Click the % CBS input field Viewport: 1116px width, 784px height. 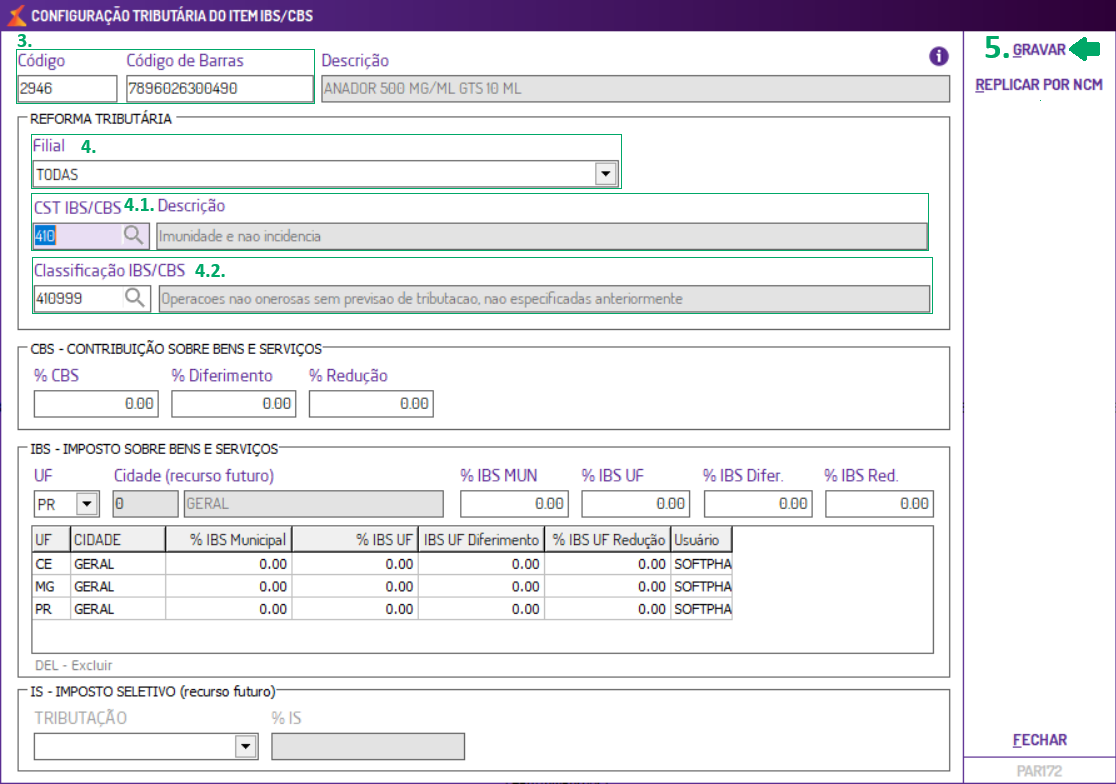coord(96,404)
